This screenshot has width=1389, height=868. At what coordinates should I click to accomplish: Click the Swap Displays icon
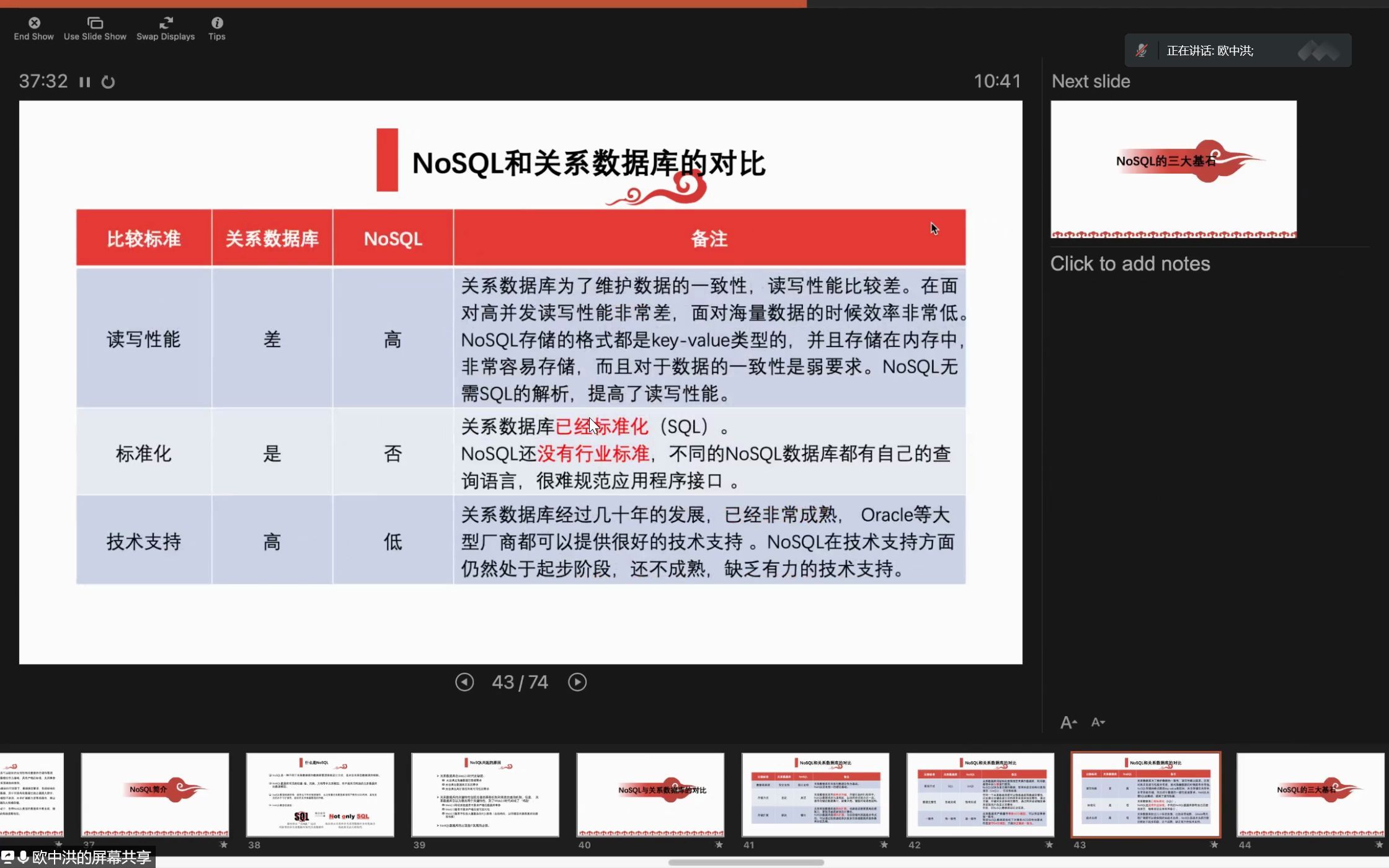click(x=166, y=24)
